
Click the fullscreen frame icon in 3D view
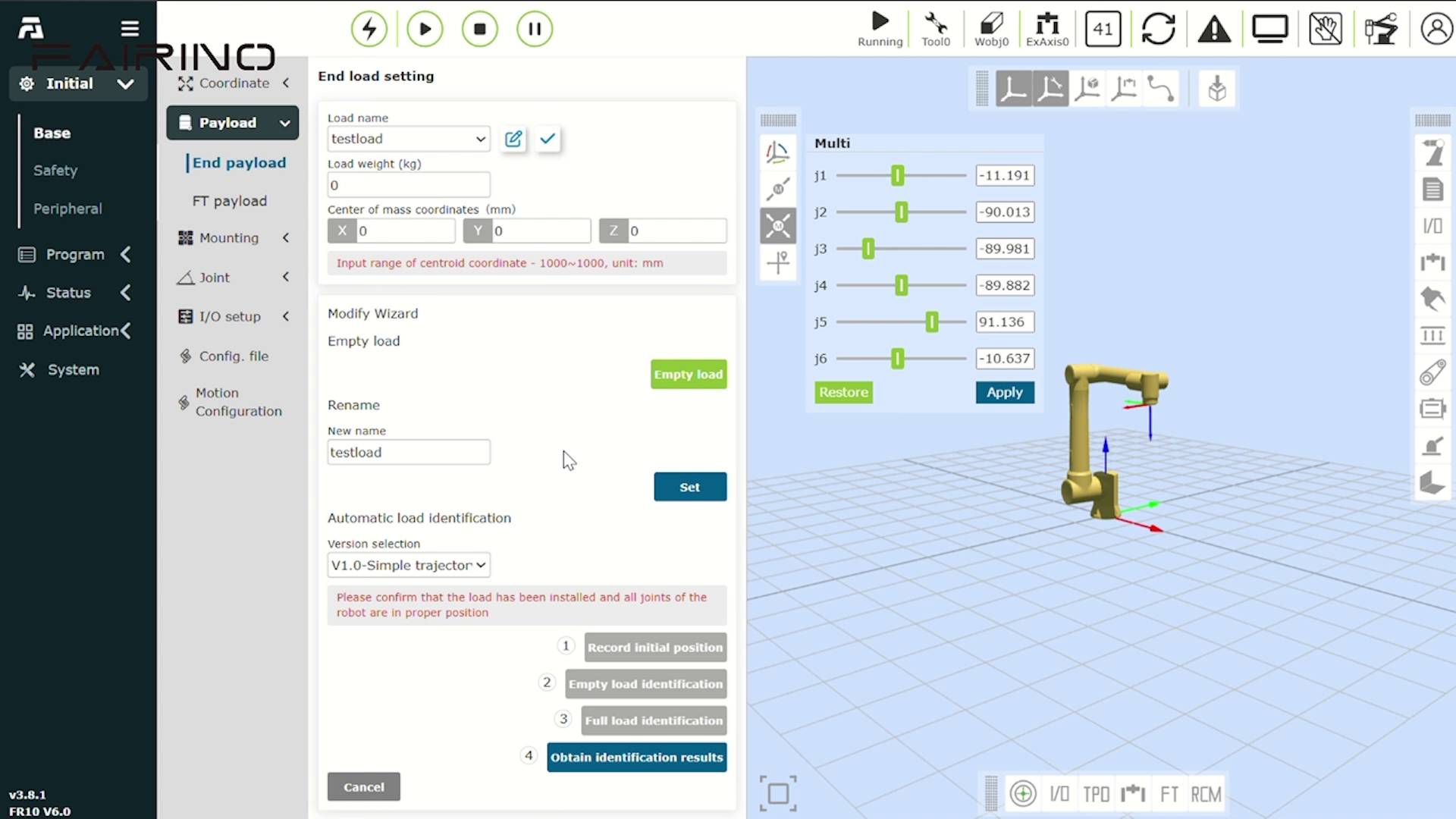pyautogui.click(x=778, y=793)
